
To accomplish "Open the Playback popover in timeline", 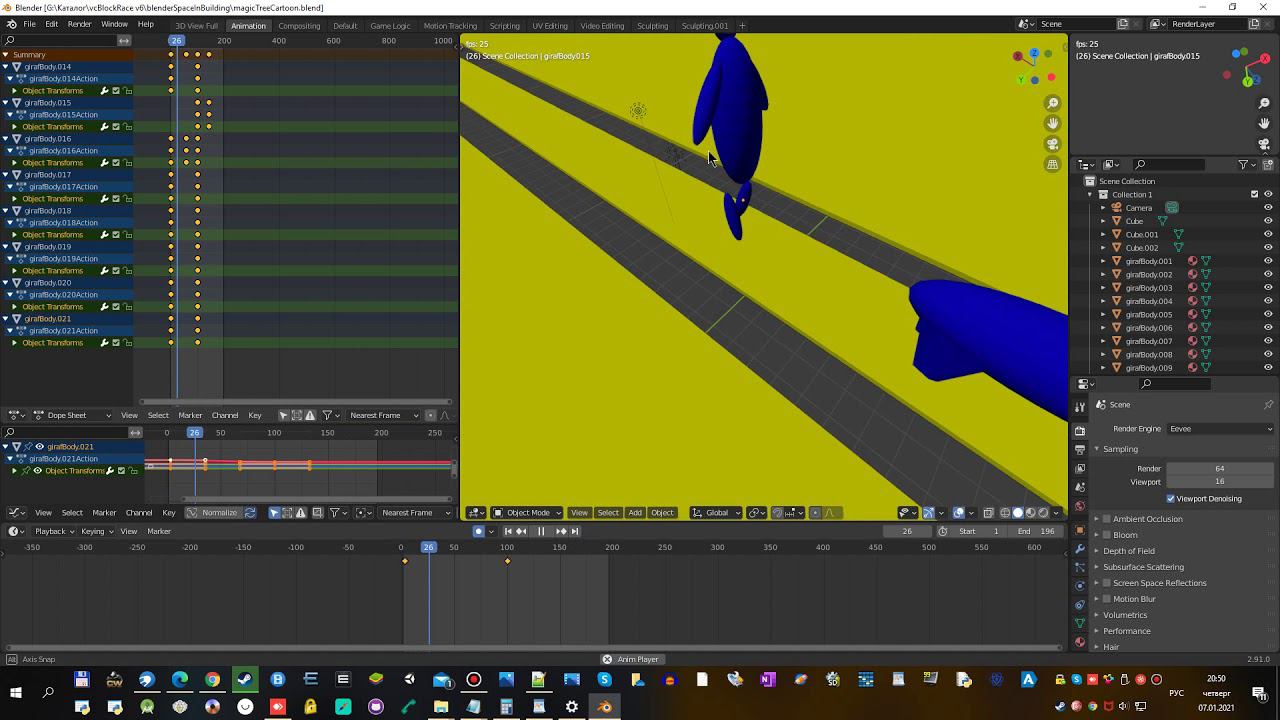I will [x=53, y=531].
